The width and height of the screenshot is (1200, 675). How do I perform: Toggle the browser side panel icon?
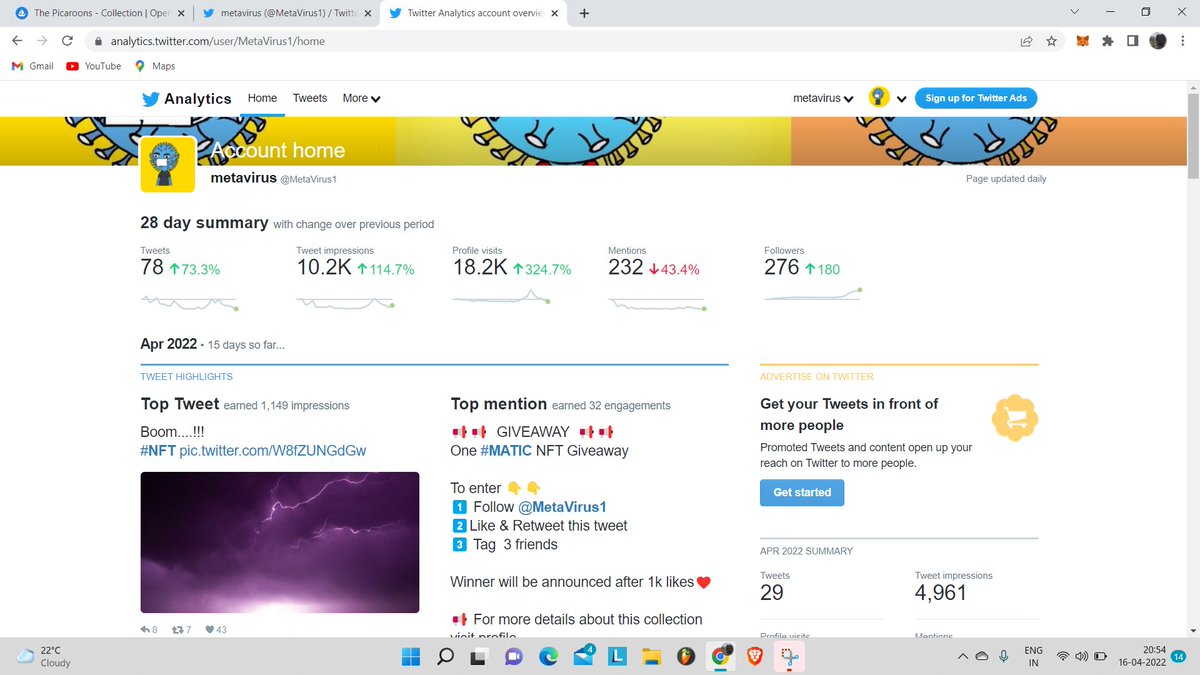[1132, 41]
